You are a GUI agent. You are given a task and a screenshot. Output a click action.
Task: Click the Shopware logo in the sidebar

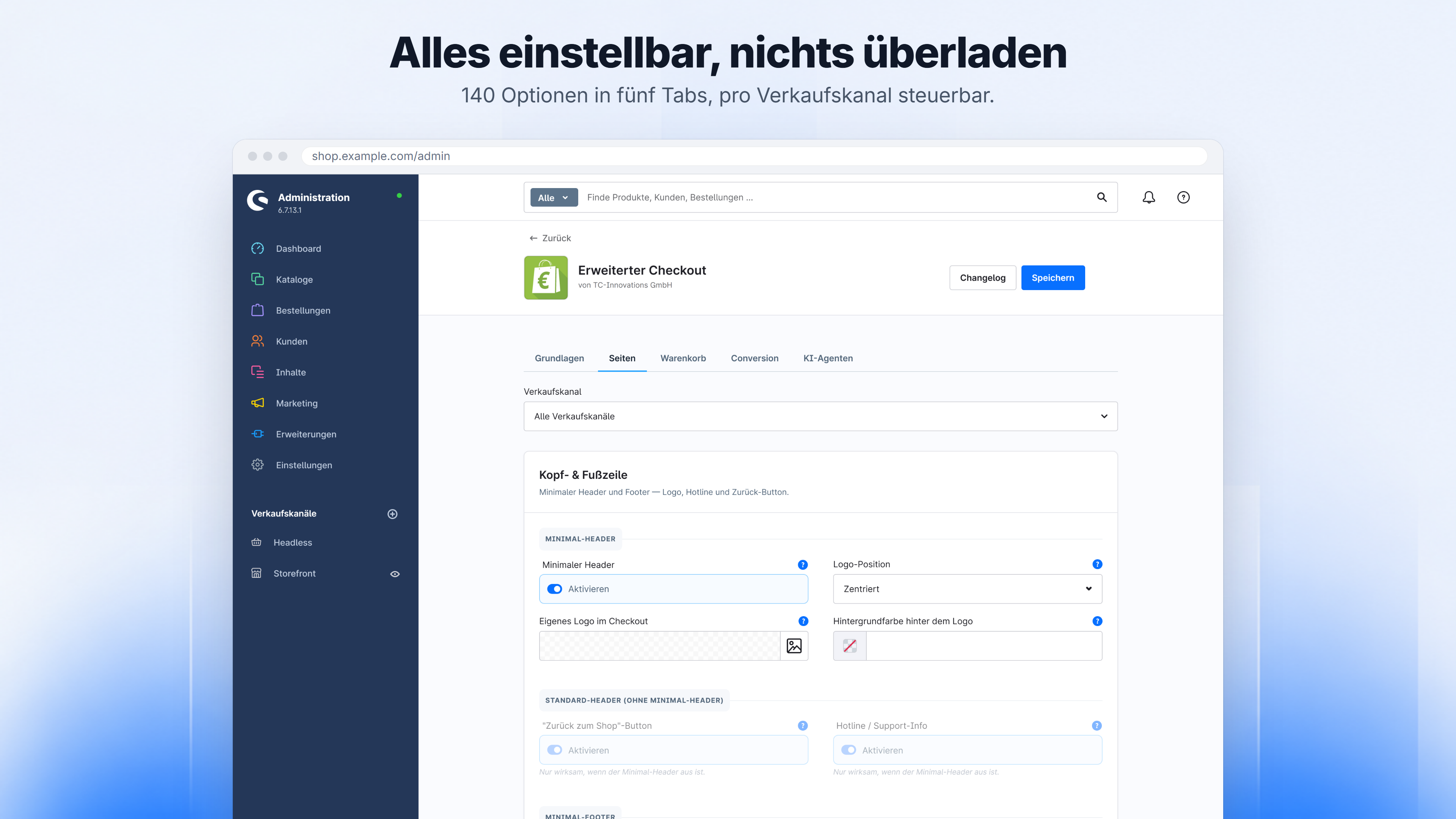258,201
